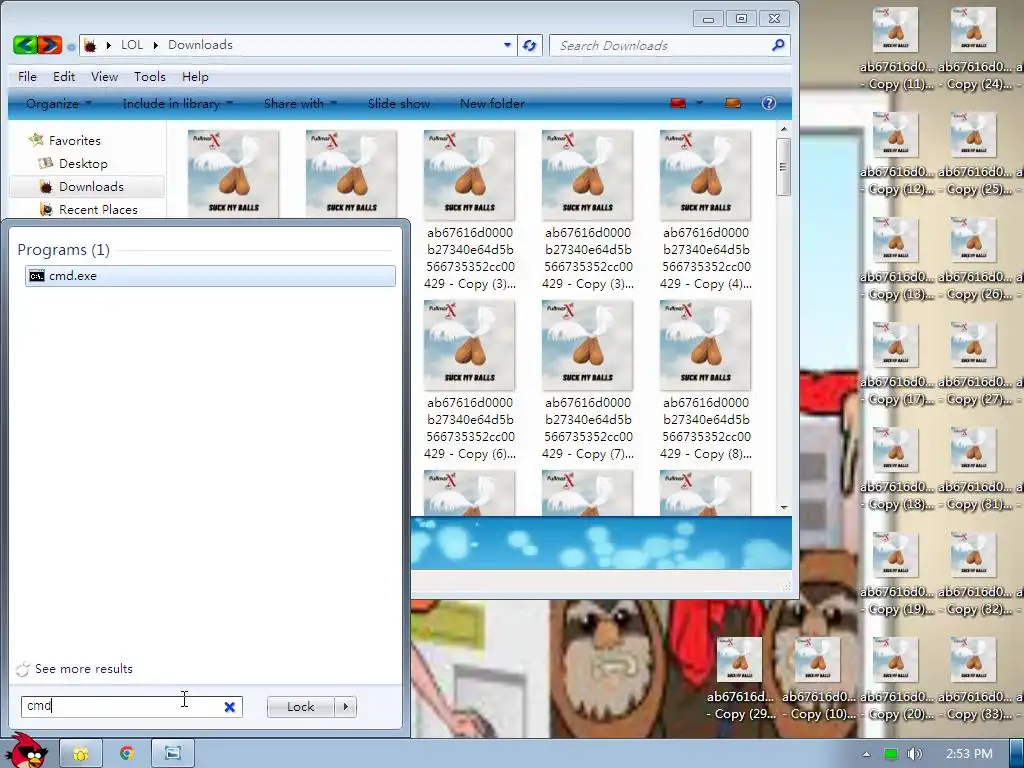Clear the search box with the X
Image resolution: width=1024 pixels, height=768 pixels.
[x=230, y=707]
